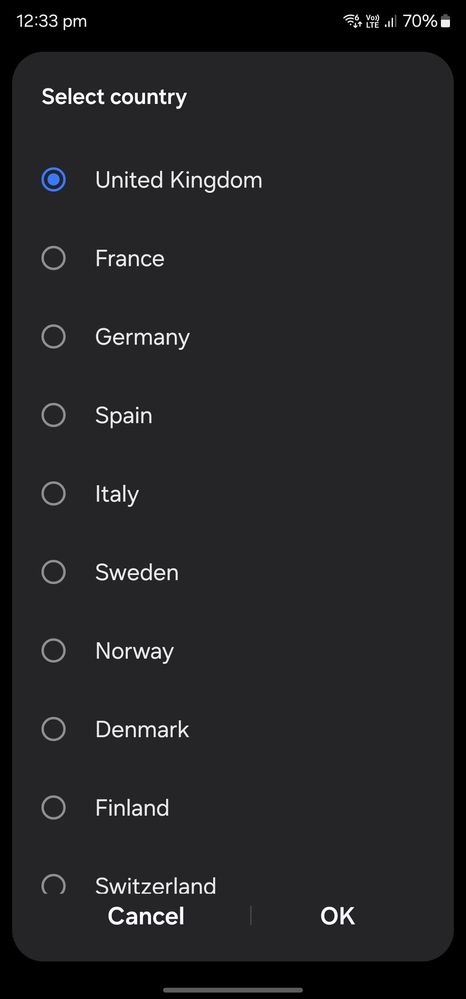Tap the battery icon in status bar
Screen dimensions: 466x999
click(x=445, y=22)
